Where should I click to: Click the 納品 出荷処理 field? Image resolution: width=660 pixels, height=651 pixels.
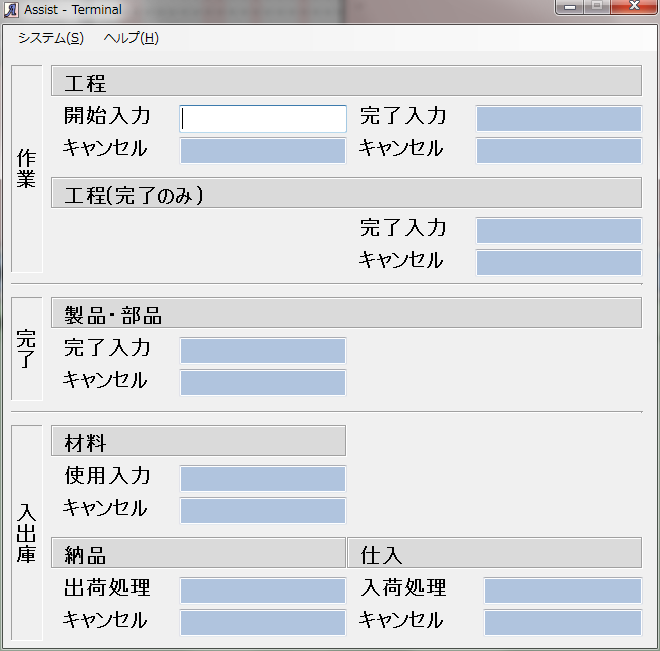tap(263, 590)
